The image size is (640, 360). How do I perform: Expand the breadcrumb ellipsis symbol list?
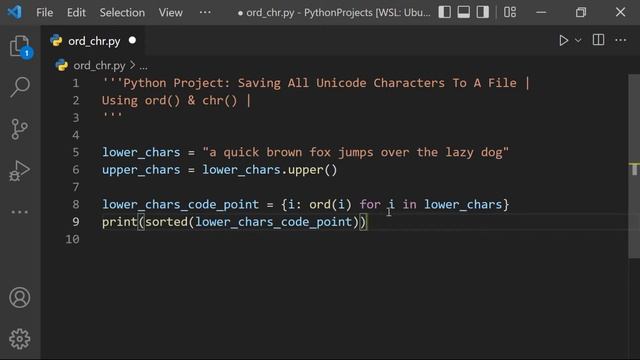[143, 66]
